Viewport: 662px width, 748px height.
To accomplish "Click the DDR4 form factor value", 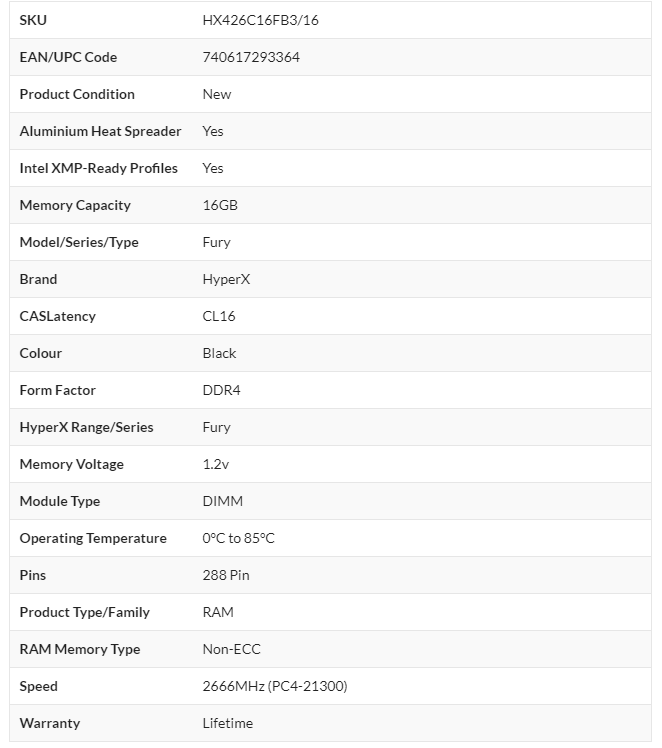I will 221,390.
